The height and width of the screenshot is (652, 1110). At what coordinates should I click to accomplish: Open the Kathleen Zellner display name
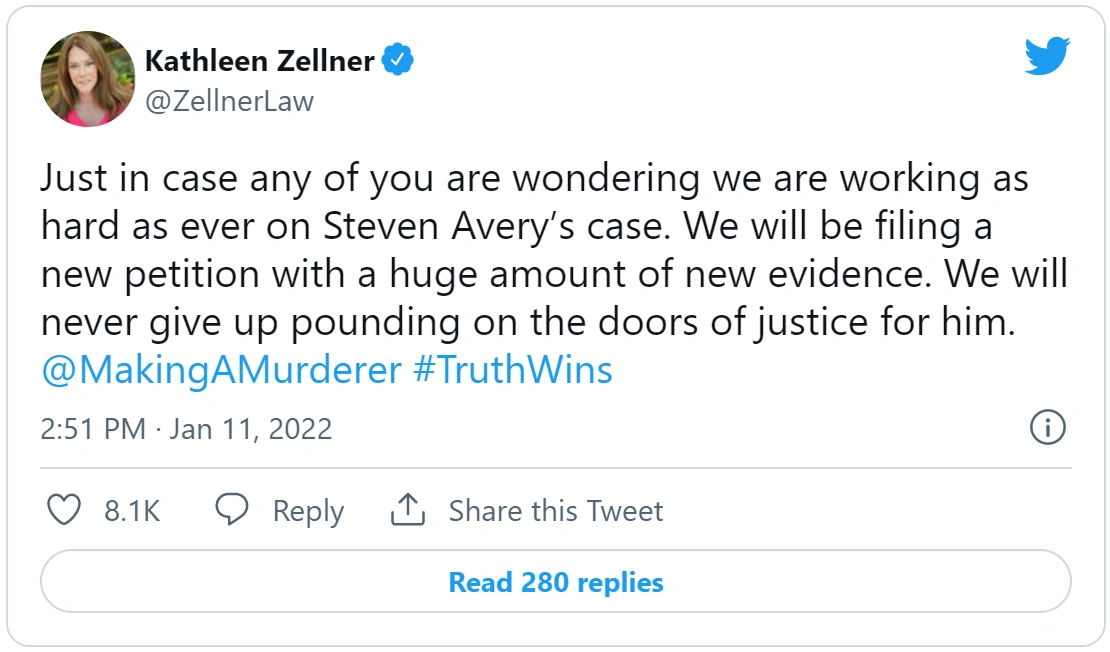[260, 61]
